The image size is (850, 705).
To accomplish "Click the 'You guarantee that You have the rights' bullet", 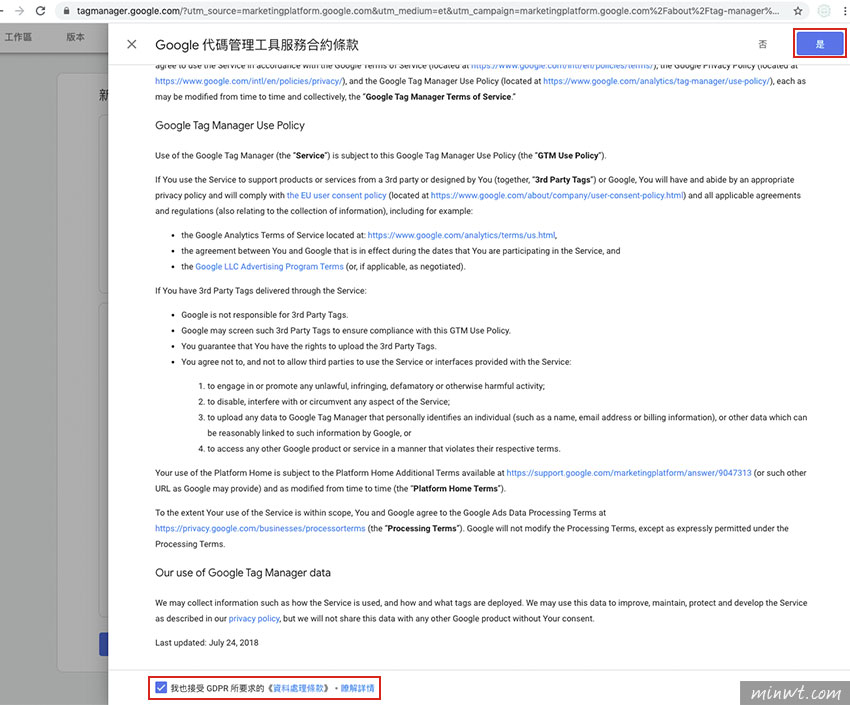I will [x=308, y=346].
